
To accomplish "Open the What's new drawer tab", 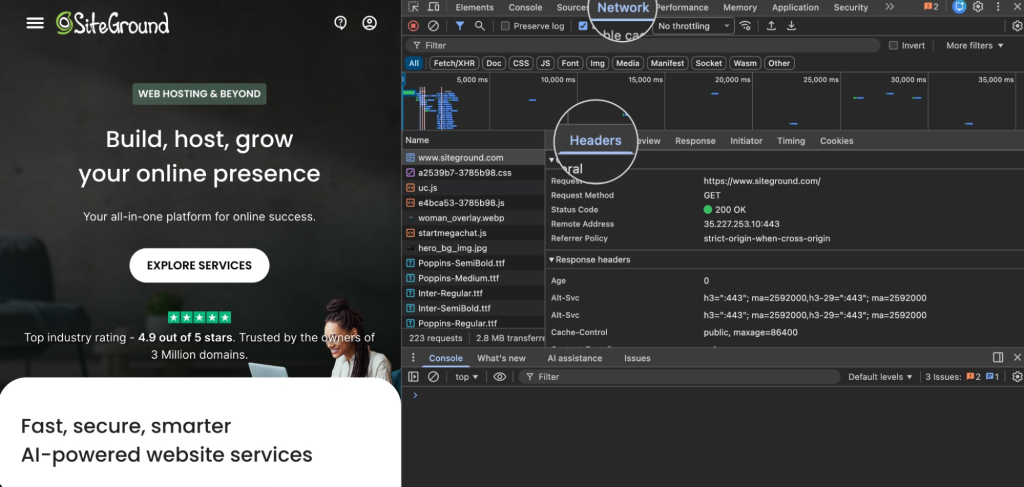I will click(501, 358).
